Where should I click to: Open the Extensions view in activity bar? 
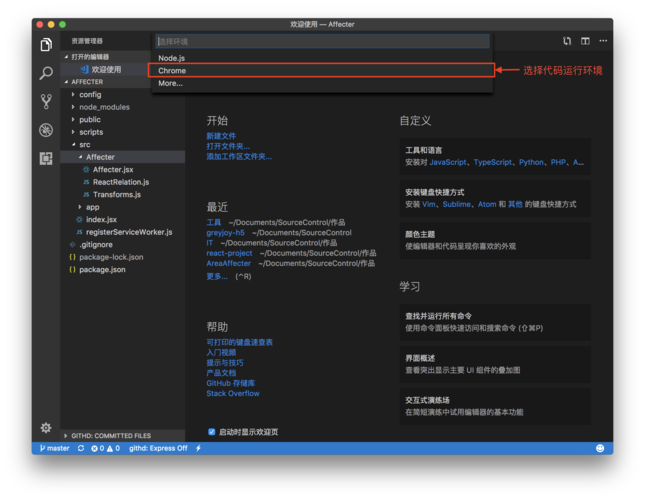[x=46, y=158]
